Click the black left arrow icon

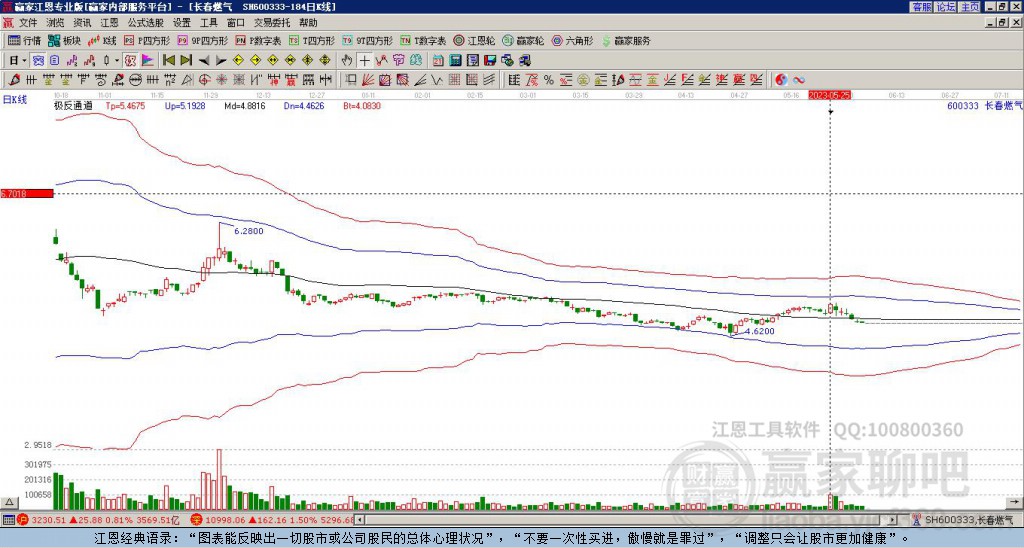pyautogui.click(x=204, y=60)
